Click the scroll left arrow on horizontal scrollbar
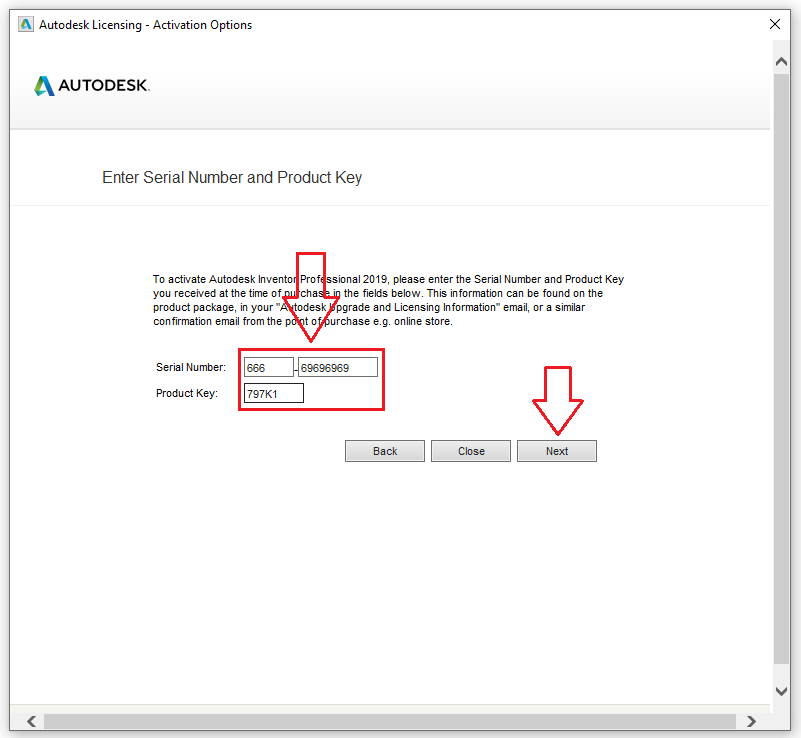801x738 pixels. coord(30,721)
